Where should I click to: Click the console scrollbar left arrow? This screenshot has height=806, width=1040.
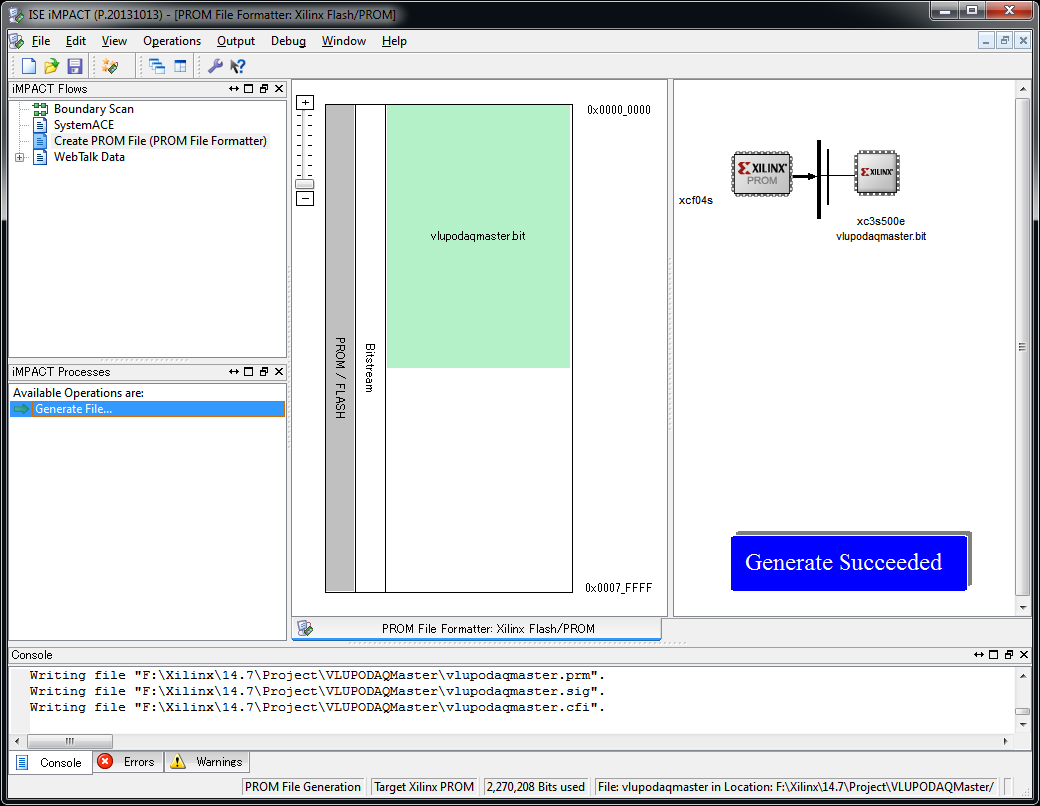coord(17,741)
